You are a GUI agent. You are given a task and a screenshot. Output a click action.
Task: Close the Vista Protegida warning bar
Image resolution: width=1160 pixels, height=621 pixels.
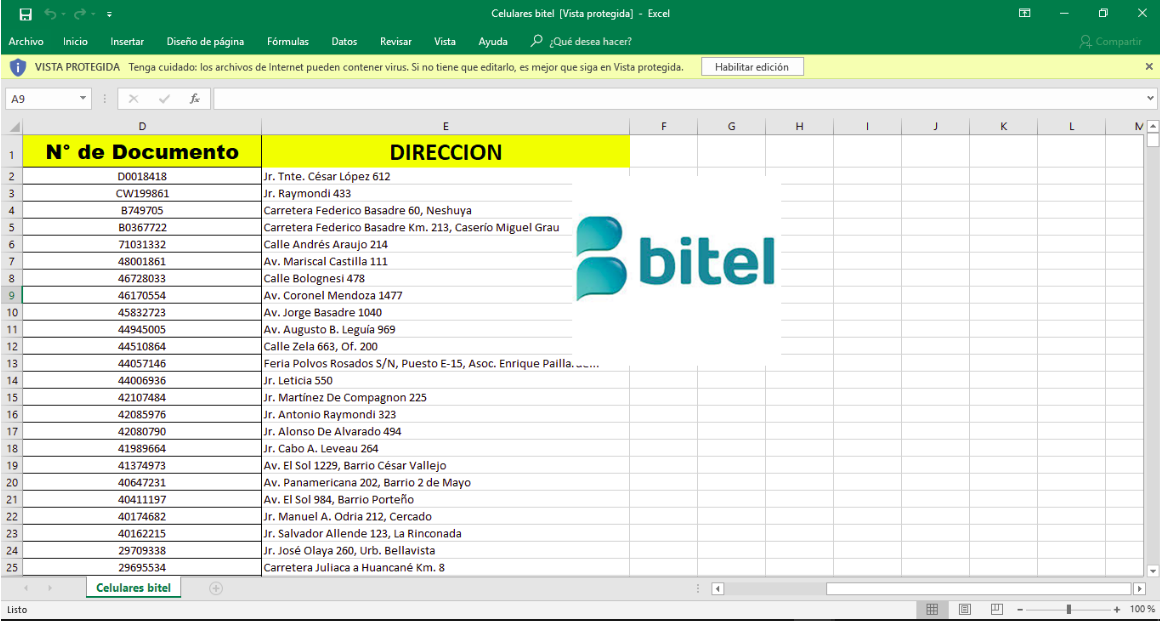(x=1149, y=67)
